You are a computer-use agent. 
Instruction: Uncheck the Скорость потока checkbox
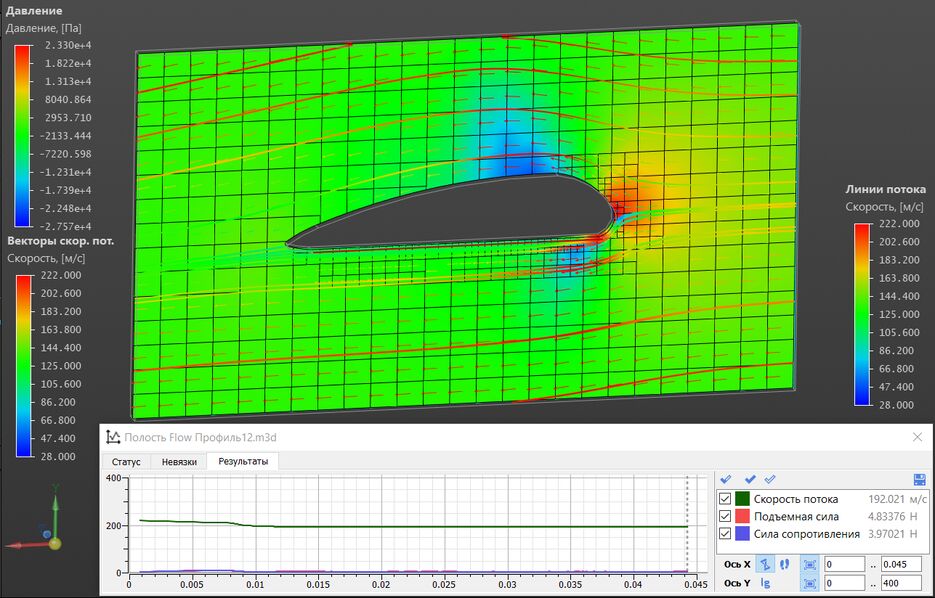(x=726, y=499)
